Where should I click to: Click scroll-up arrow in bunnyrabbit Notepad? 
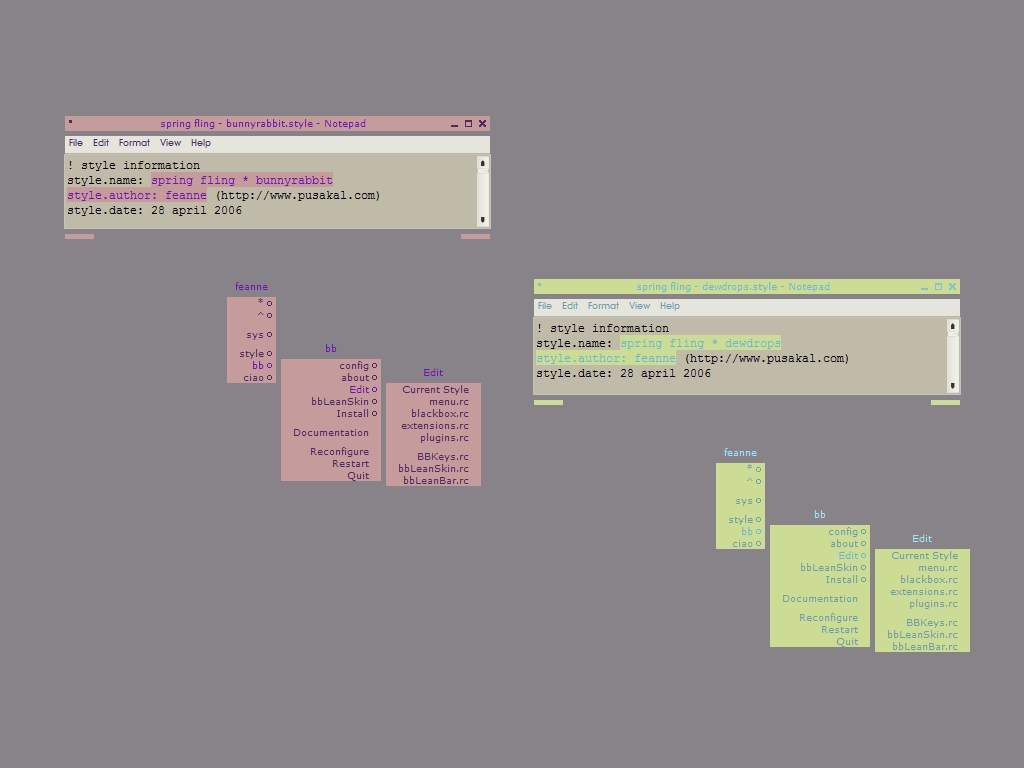482,163
